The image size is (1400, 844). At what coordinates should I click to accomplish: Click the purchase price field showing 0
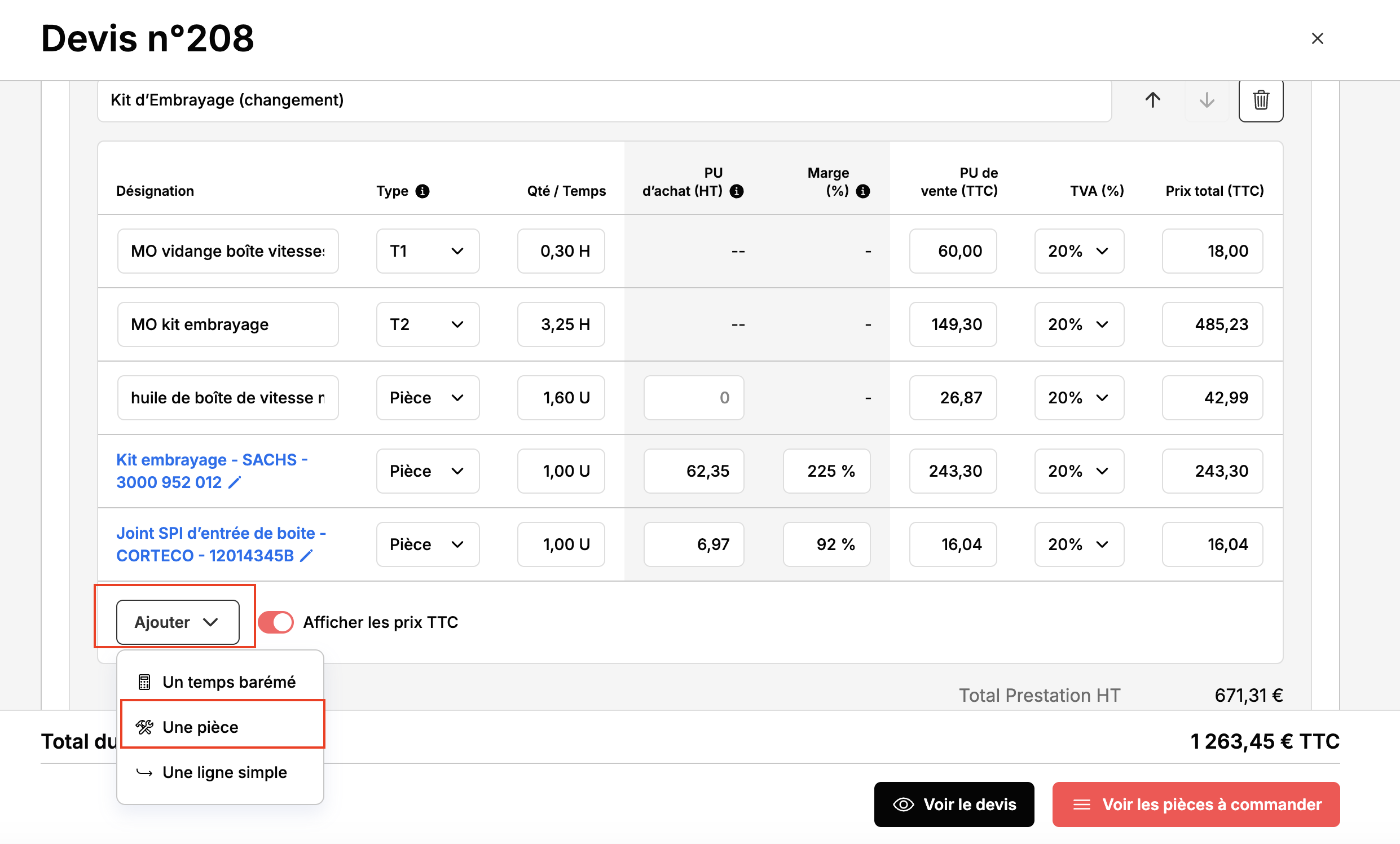[694, 398]
